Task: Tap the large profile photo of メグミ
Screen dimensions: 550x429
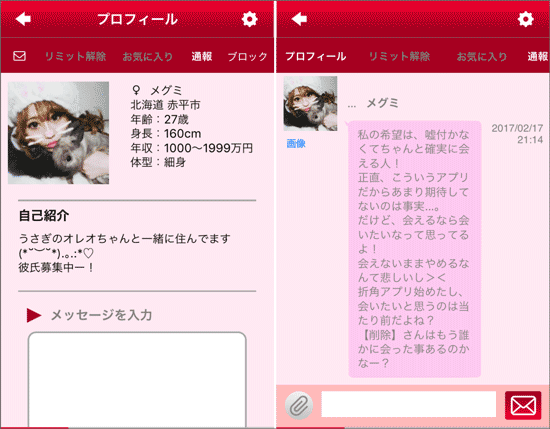Action: tap(59, 133)
